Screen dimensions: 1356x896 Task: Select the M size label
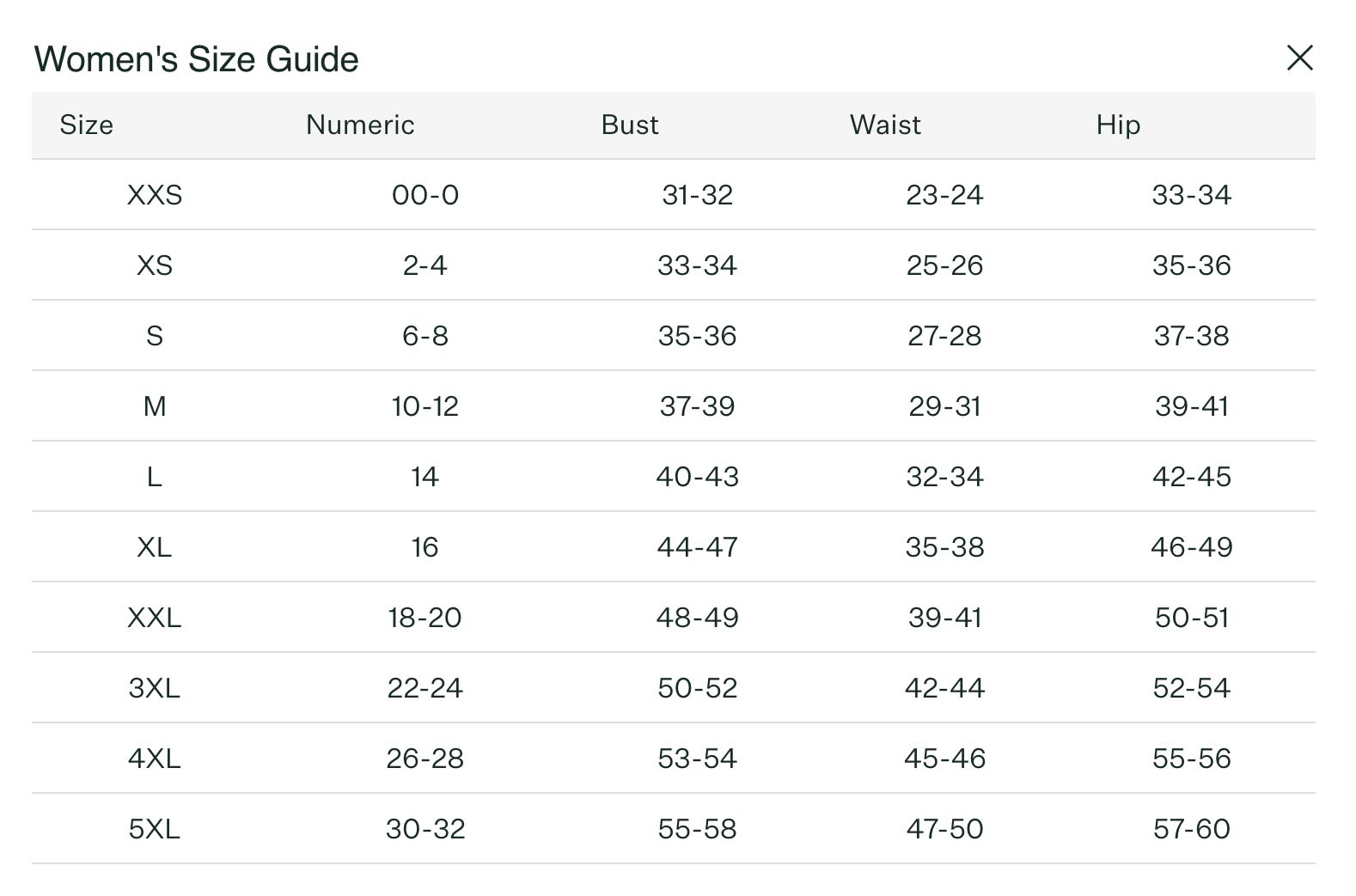pos(155,406)
